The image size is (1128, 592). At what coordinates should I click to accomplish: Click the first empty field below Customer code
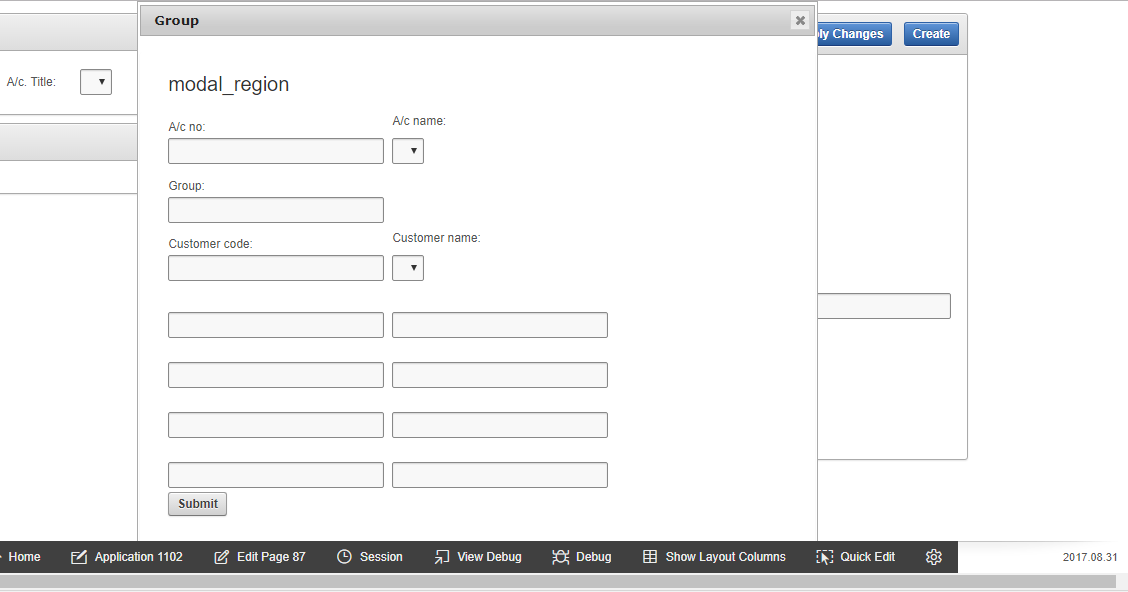click(x=275, y=324)
